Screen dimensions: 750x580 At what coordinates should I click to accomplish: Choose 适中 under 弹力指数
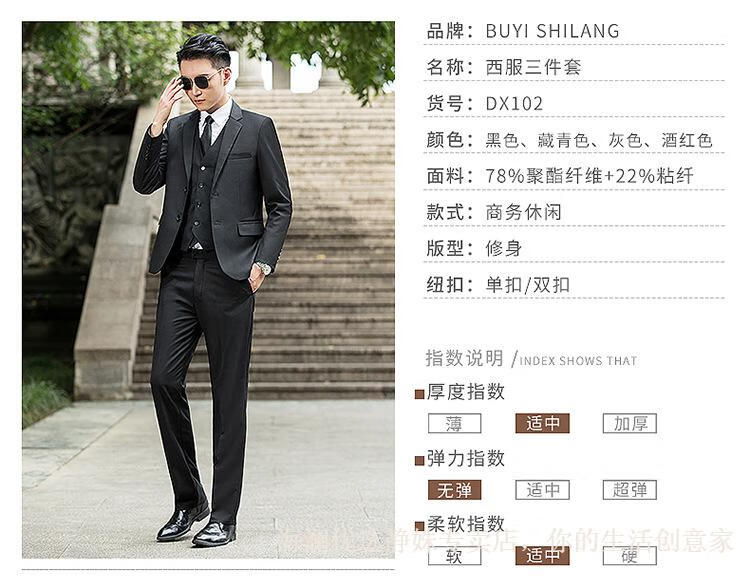[x=542, y=490]
